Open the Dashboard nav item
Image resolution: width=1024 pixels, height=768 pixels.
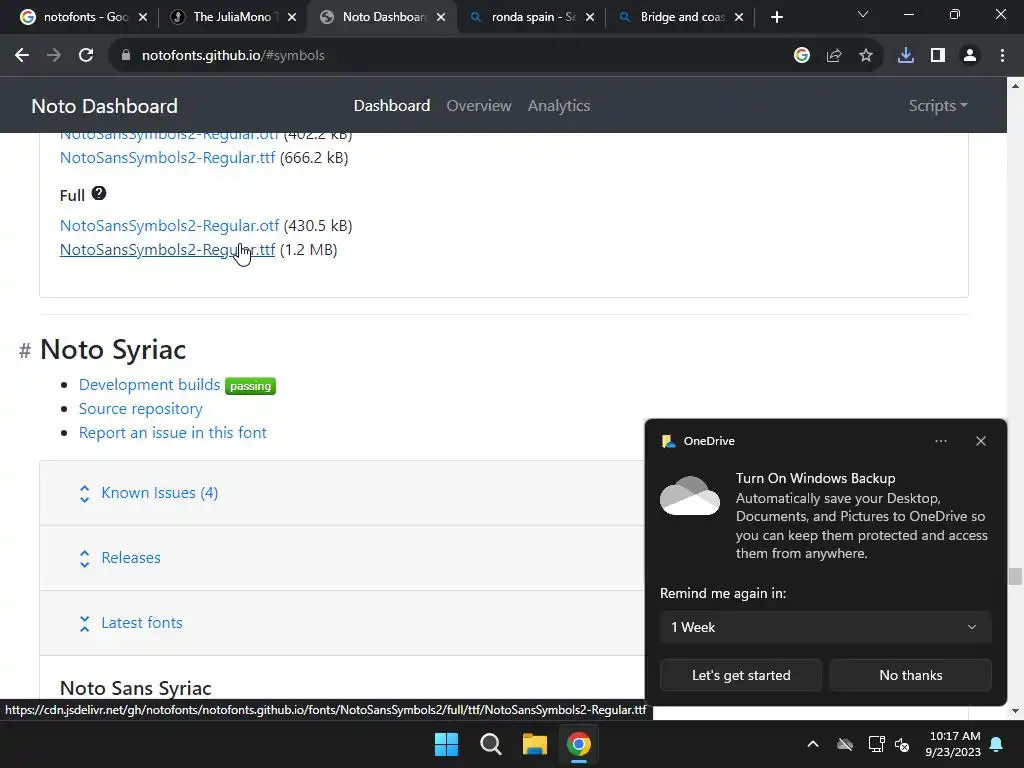click(392, 106)
